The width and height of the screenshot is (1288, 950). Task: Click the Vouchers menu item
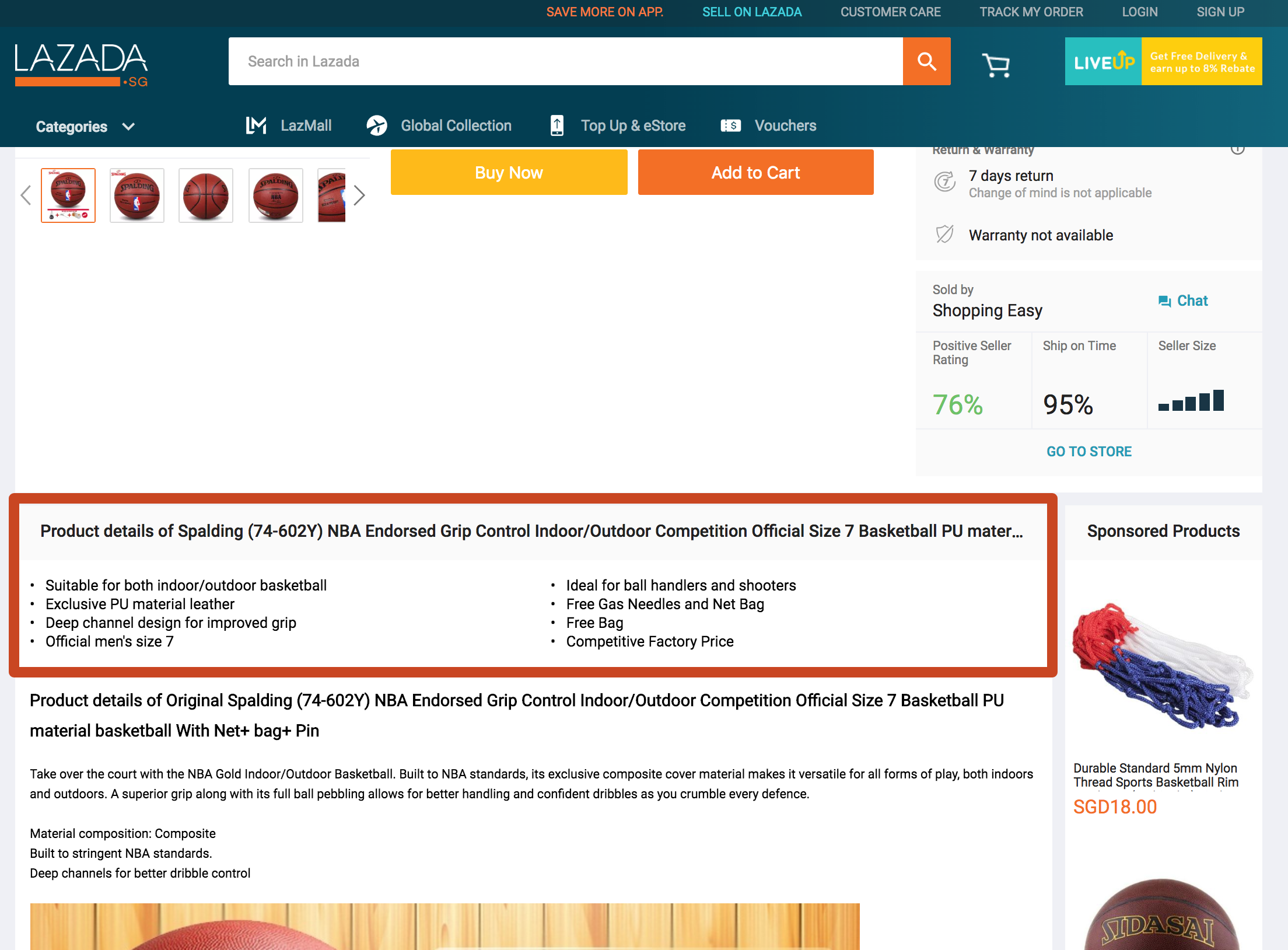[x=785, y=125]
